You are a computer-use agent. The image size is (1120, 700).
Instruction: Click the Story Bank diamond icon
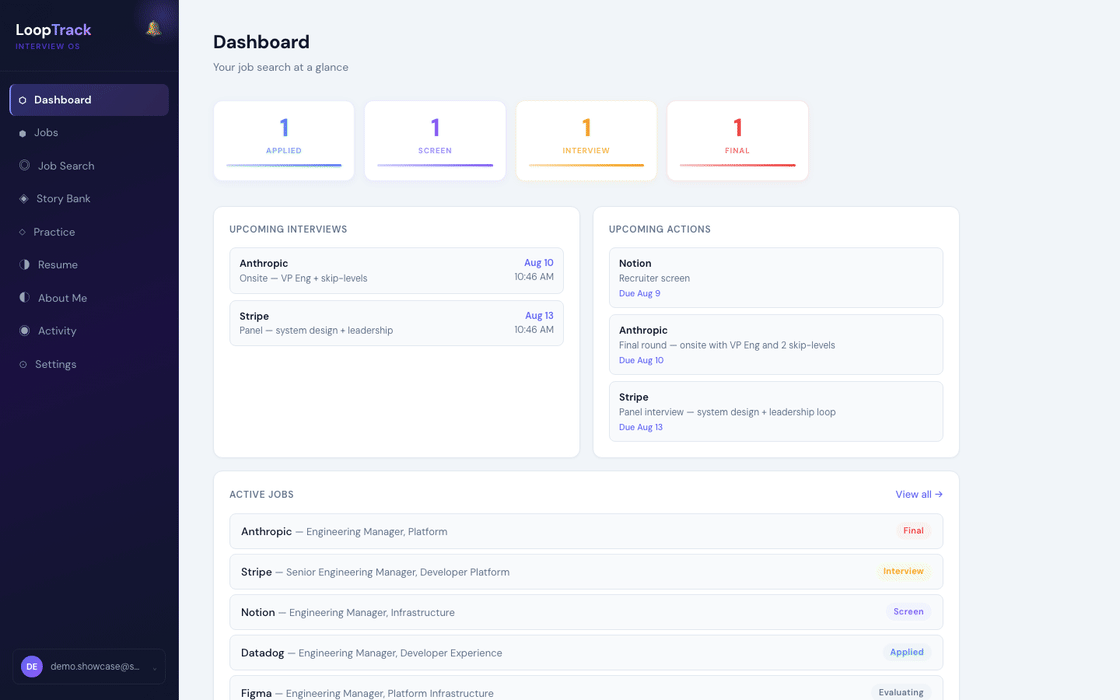click(24, 199)
